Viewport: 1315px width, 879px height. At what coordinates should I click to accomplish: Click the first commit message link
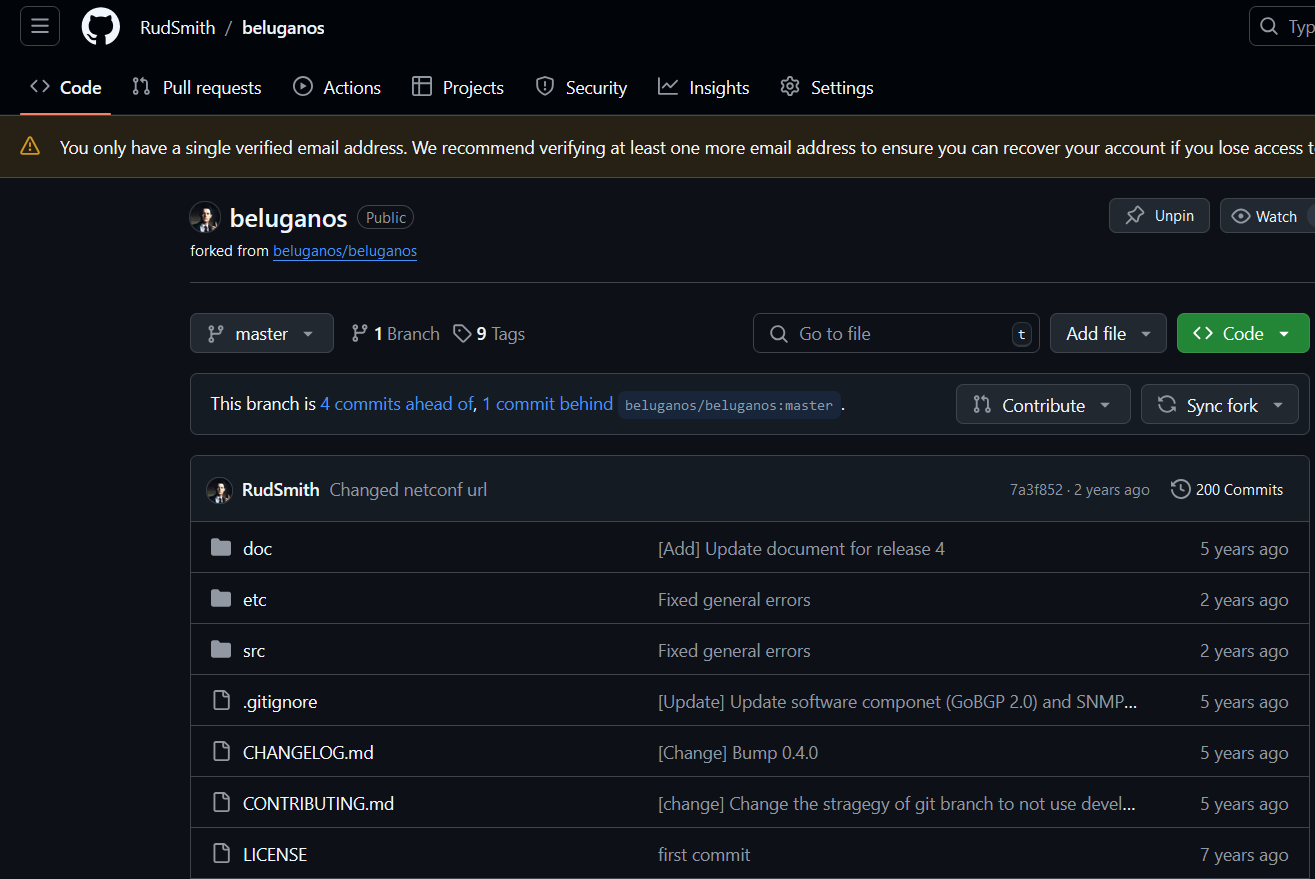pos(704,855)
